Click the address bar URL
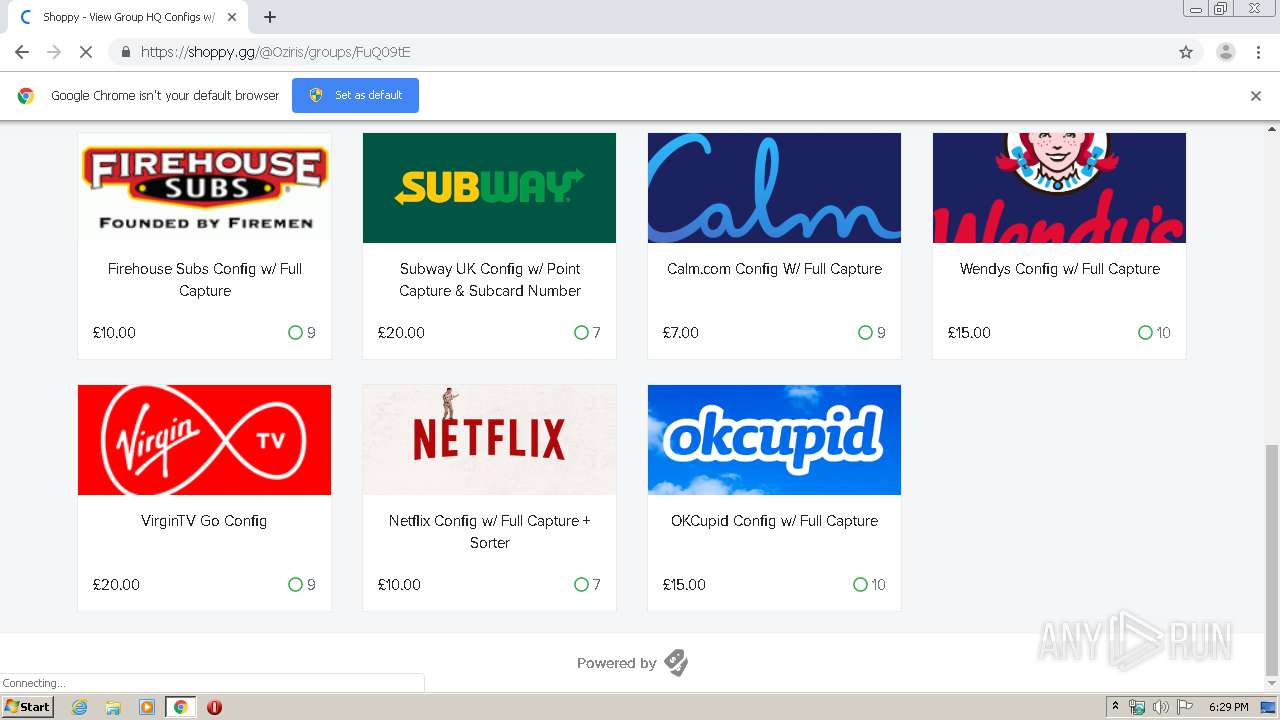This screenshot has height=720, width=1280. 276,52
